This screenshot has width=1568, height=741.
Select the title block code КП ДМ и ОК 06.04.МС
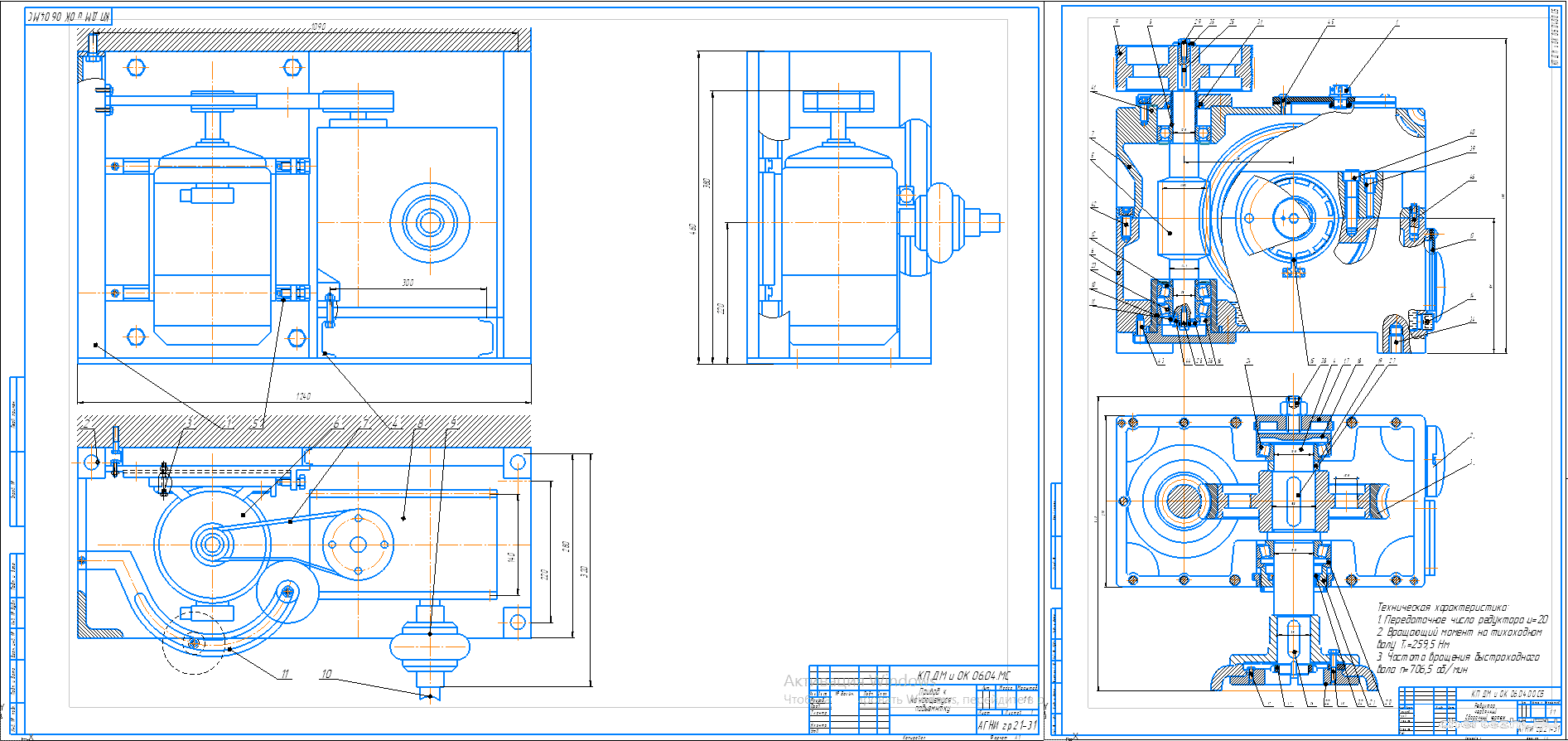(x=963, y=676)
